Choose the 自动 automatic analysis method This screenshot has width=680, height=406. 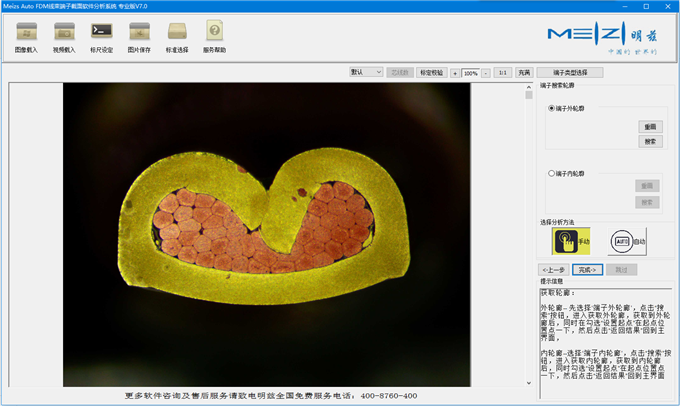[x=626, y=242]
